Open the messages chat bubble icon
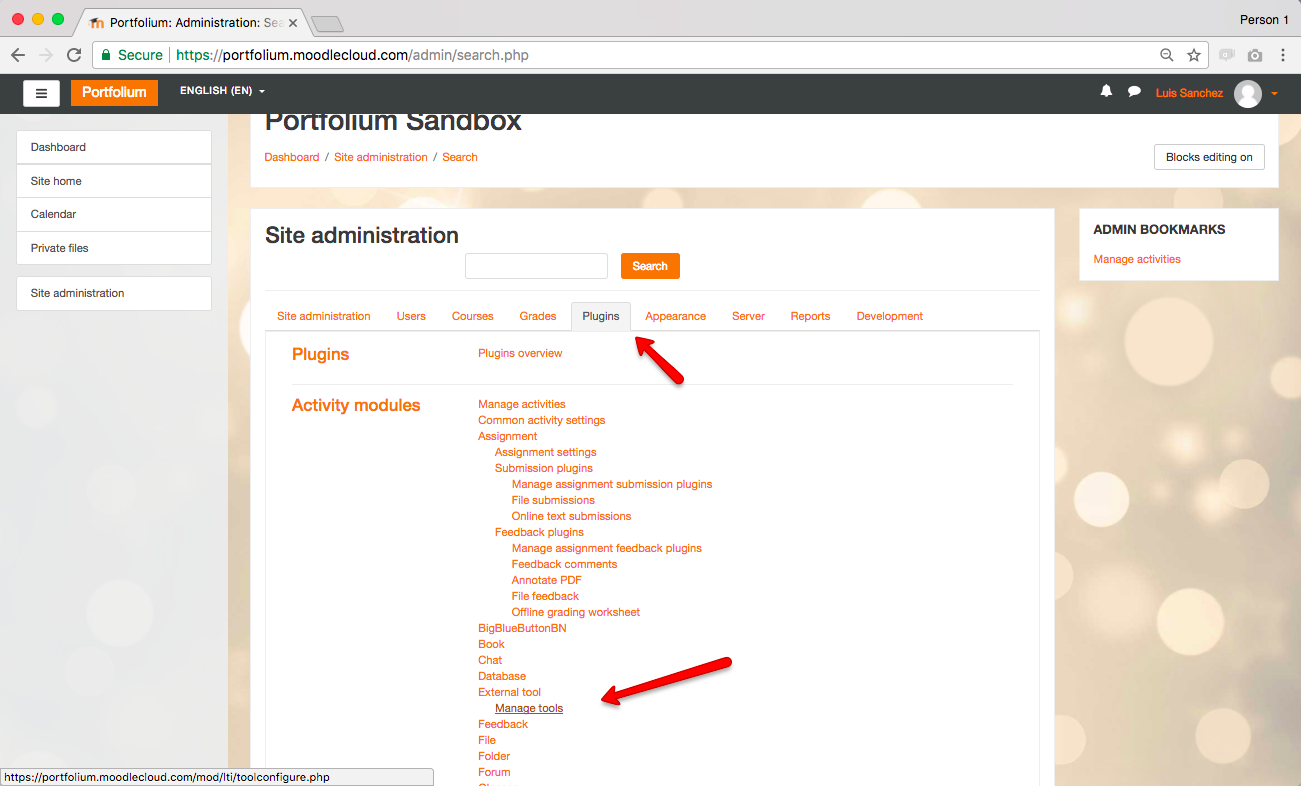 1134,91
